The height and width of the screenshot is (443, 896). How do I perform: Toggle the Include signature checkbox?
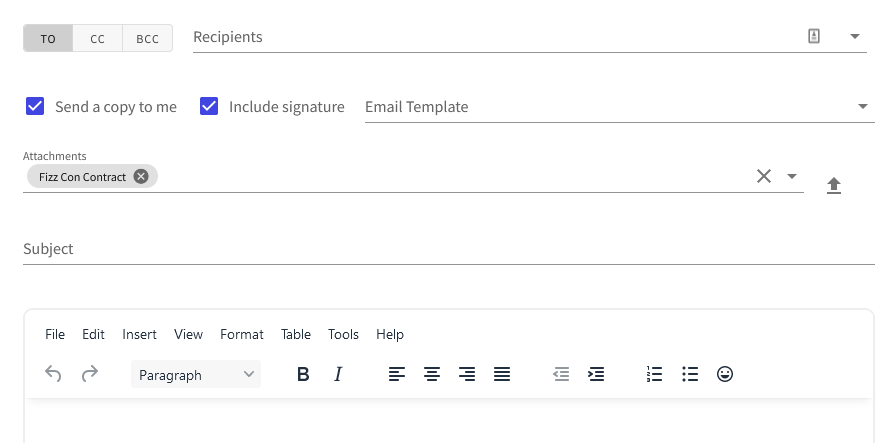pyautogui.click(x=209, y=106)
